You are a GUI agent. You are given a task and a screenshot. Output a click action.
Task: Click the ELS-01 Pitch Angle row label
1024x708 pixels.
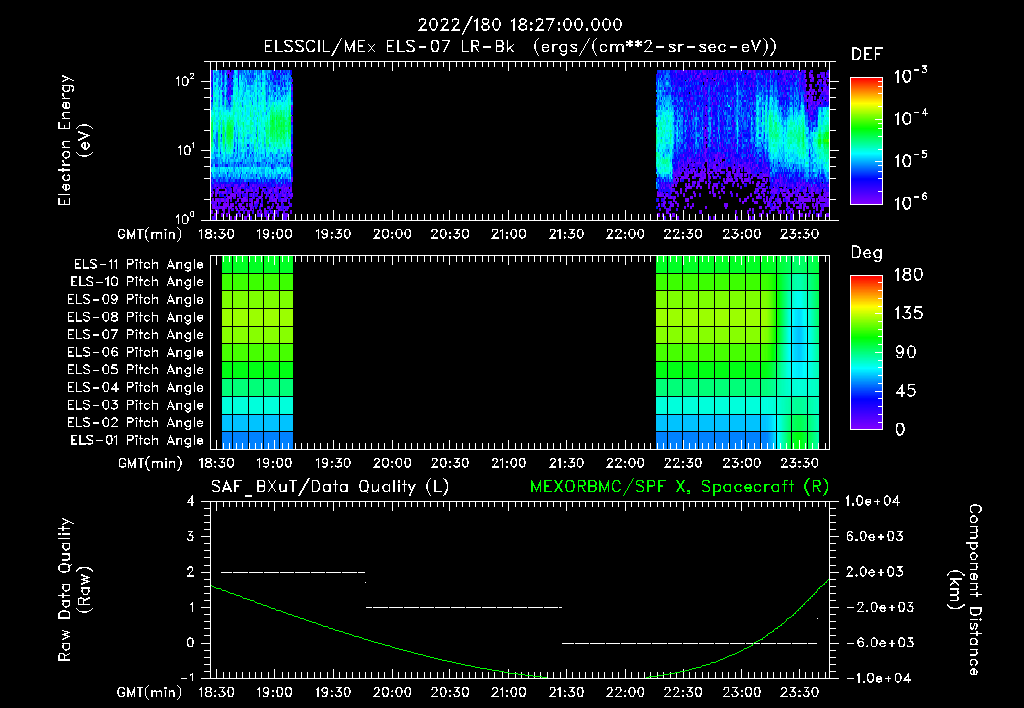137,440
